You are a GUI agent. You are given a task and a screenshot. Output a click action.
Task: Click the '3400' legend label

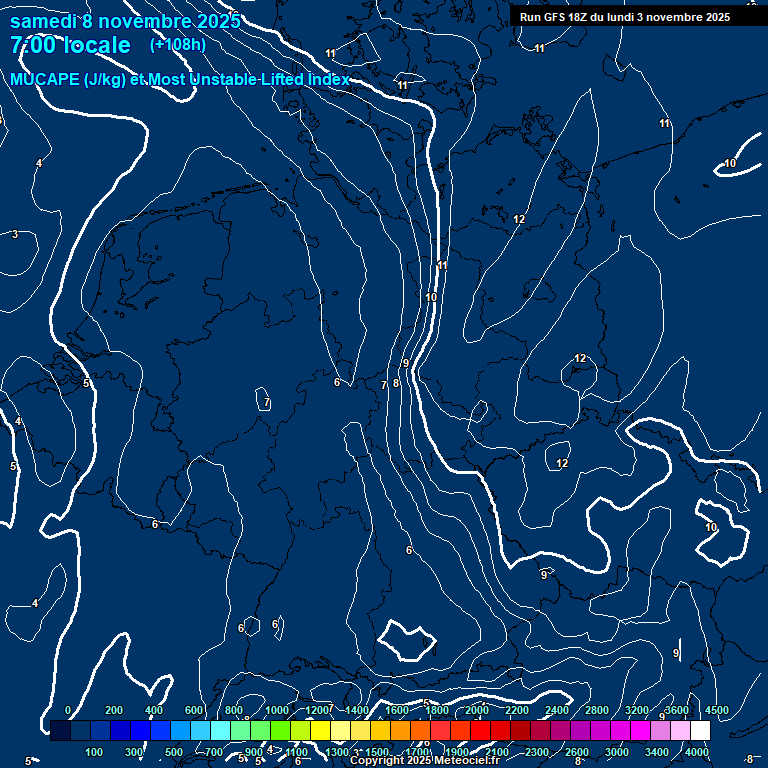point(657,752)
